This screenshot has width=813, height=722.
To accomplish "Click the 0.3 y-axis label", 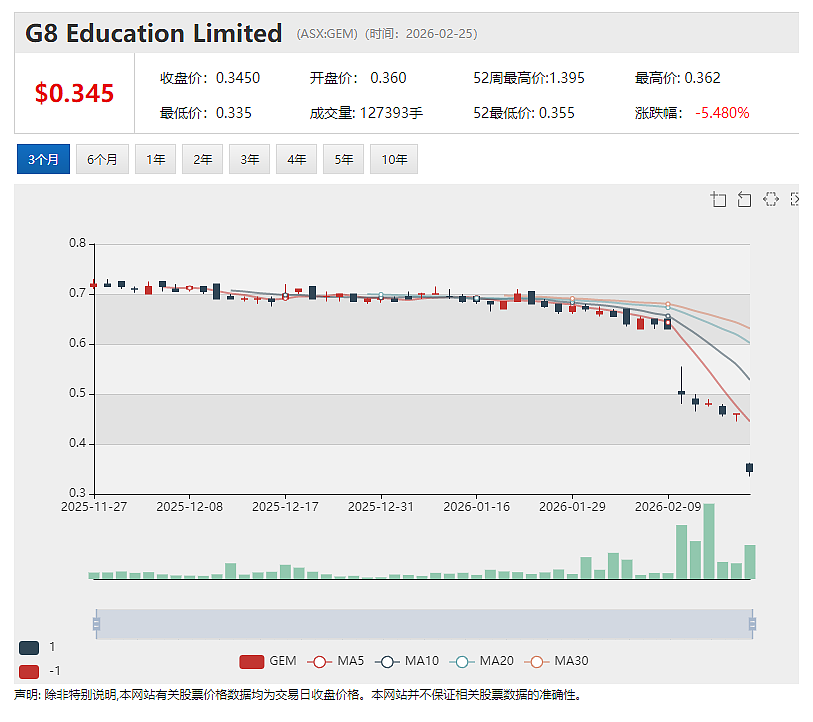I will coord(78,493).
